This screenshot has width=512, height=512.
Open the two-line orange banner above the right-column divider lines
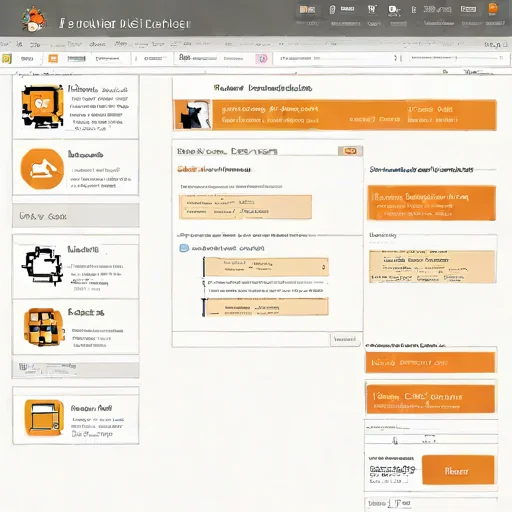pyautogui.click(x=430, y=399)
